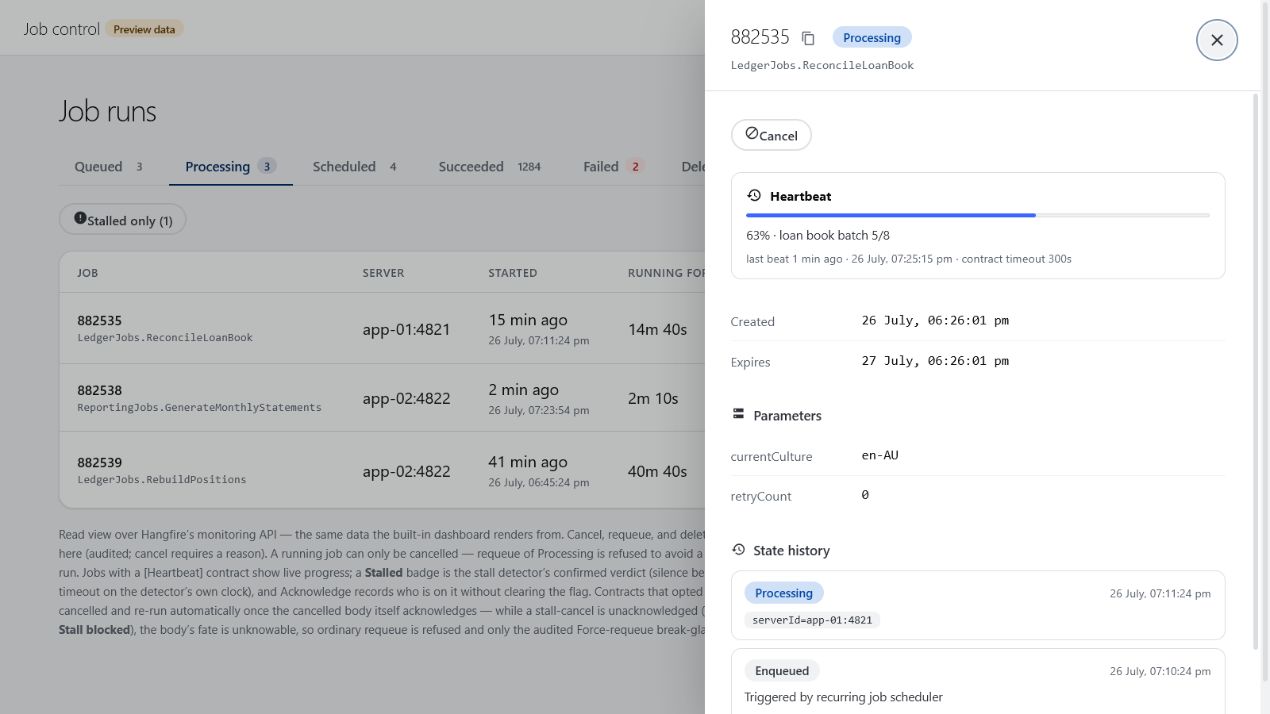
Task: Open job row 882538 GenerateMonthlyStatements
Action: 382,398
